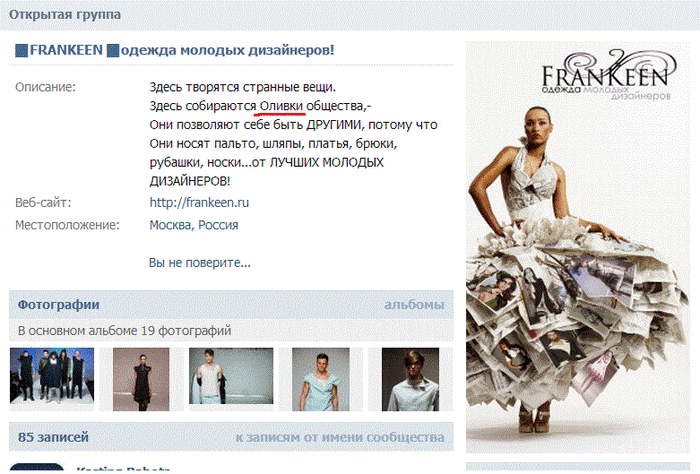Image resolution: width=700 pixels, height=474 pixels.
Task: Open the thumbnail of the man holding a jacket
Action: [231, 376]
